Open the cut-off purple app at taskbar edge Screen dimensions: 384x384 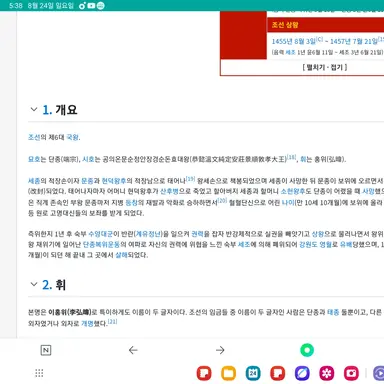(379, 373)
